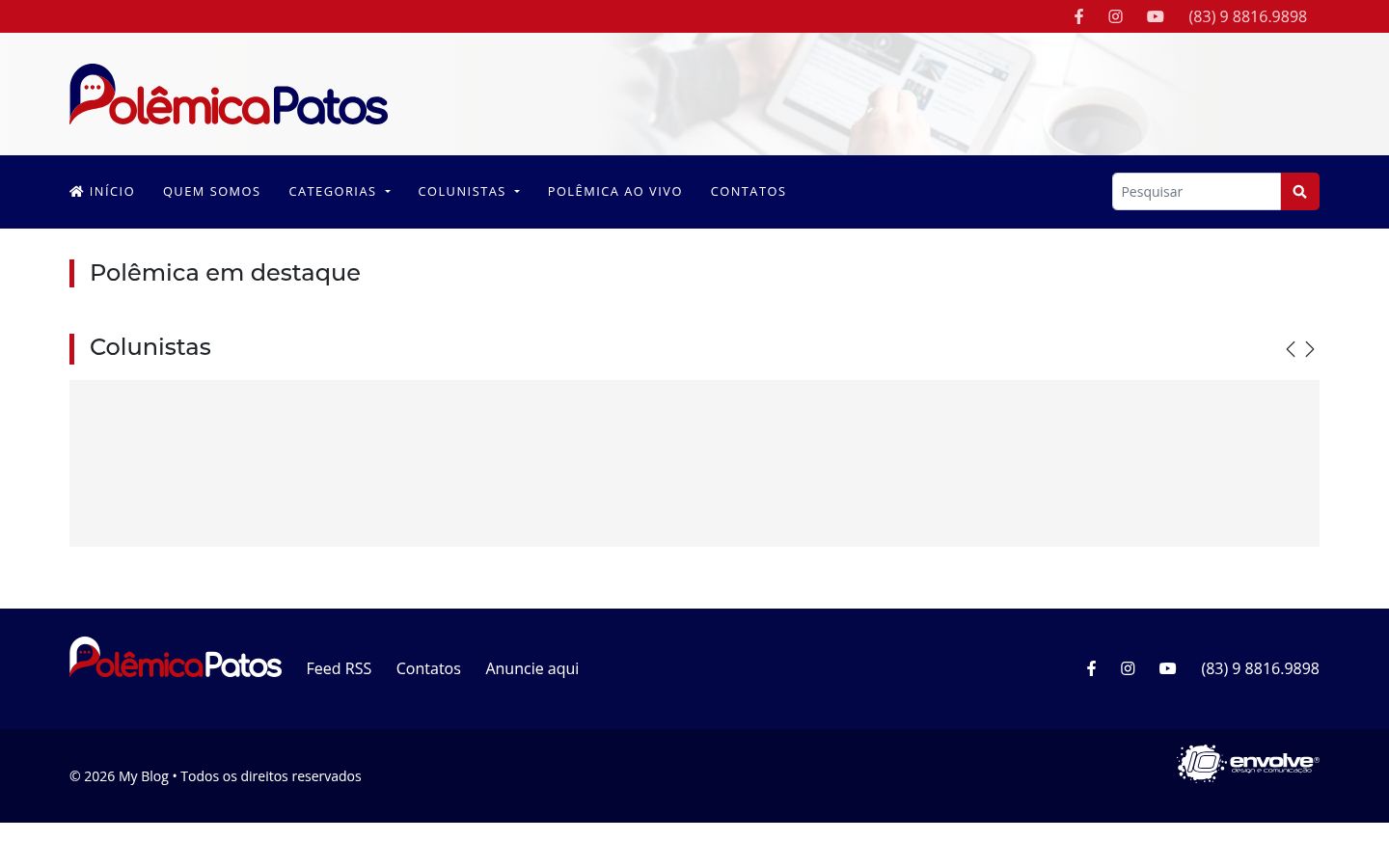Open the Anuncie aqui footer link

(531, 668)
